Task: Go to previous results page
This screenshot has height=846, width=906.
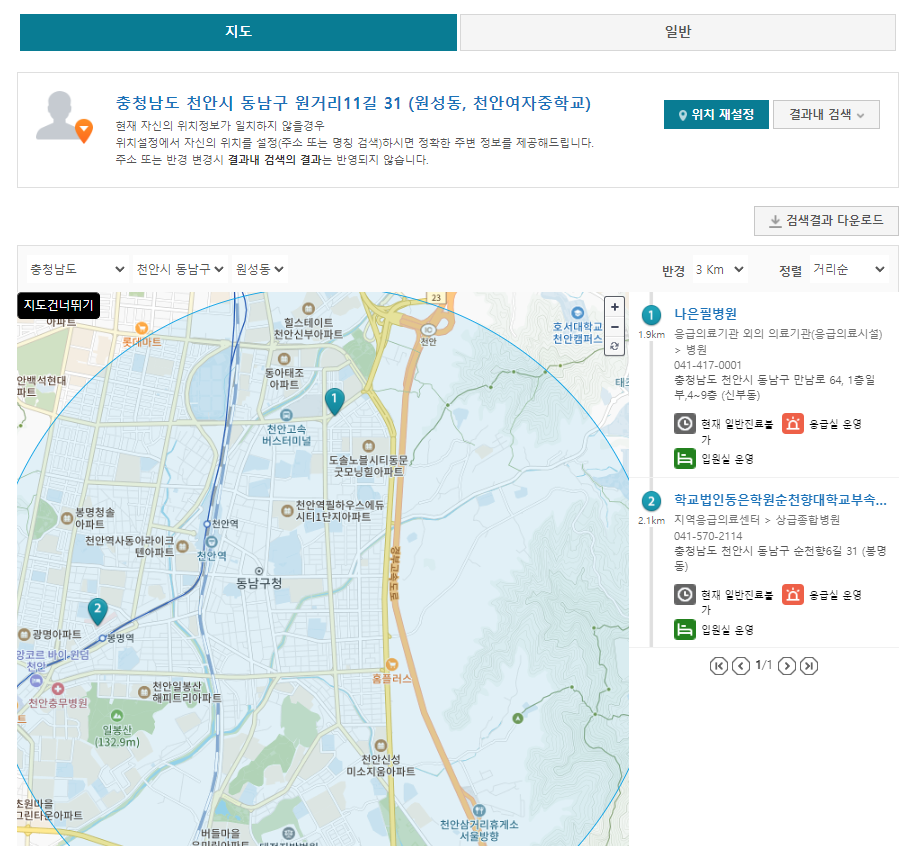Action: pos(741,666)
